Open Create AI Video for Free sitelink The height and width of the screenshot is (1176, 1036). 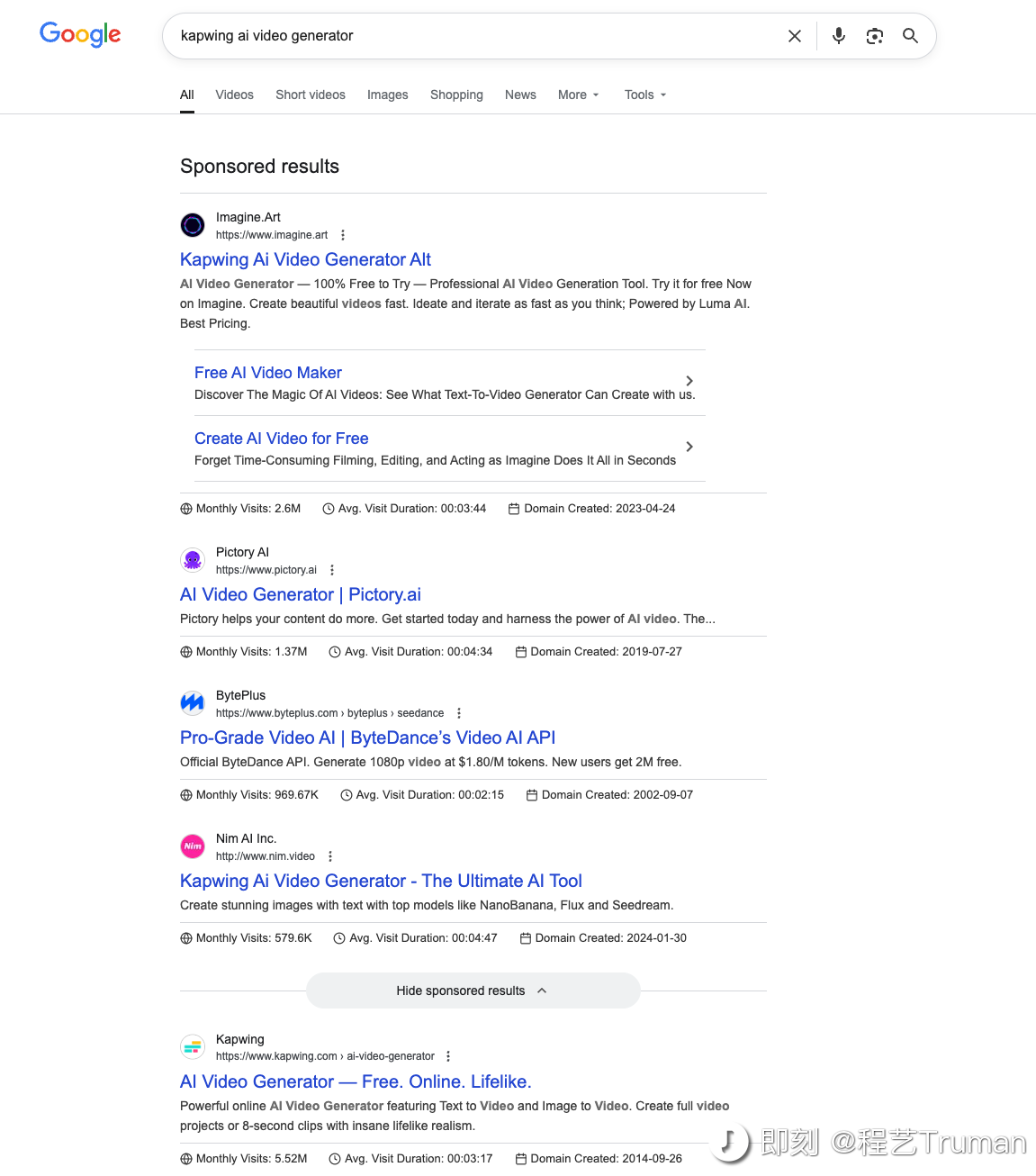tap(282, 439)
